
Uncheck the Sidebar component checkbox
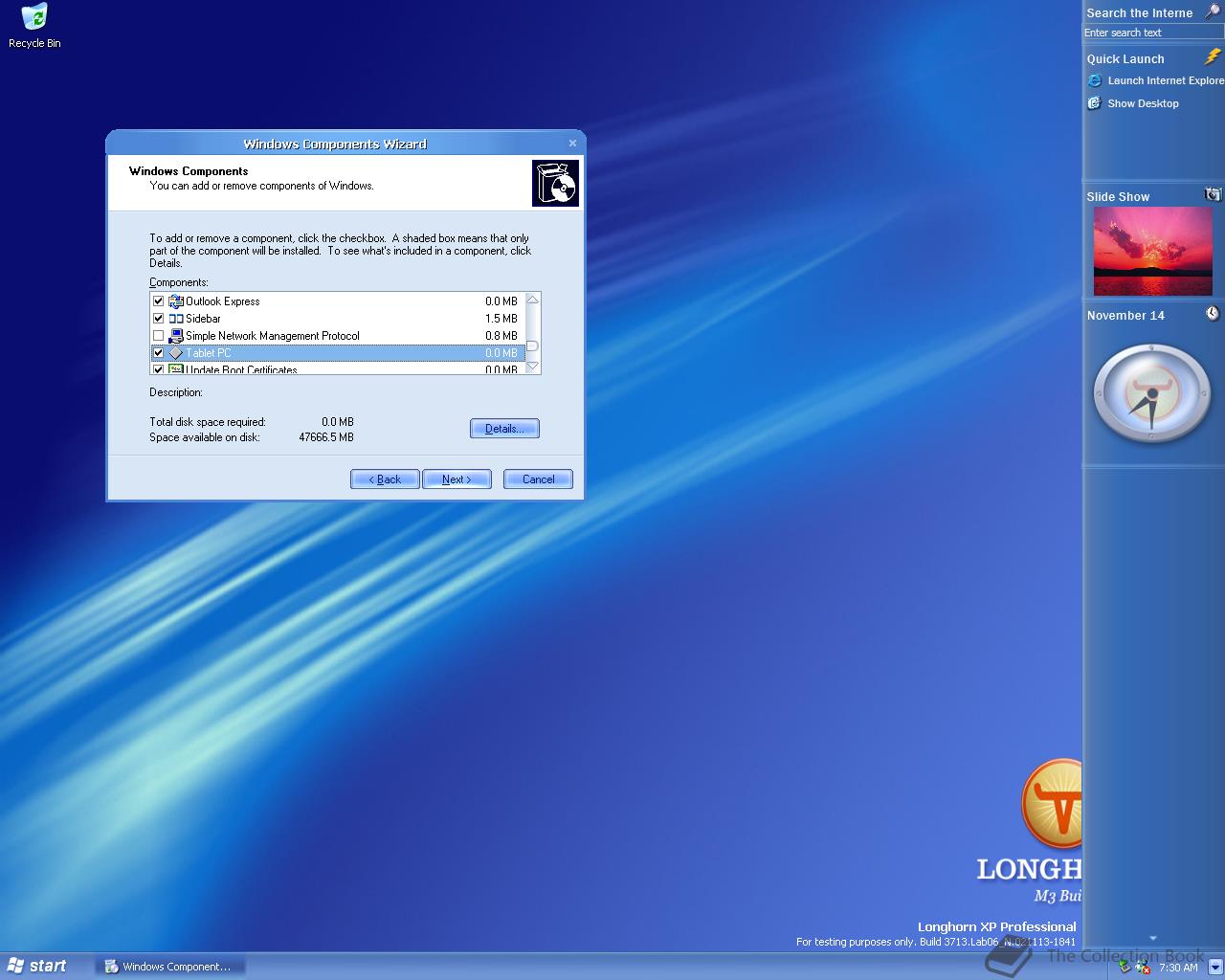(x=159, y=319)
